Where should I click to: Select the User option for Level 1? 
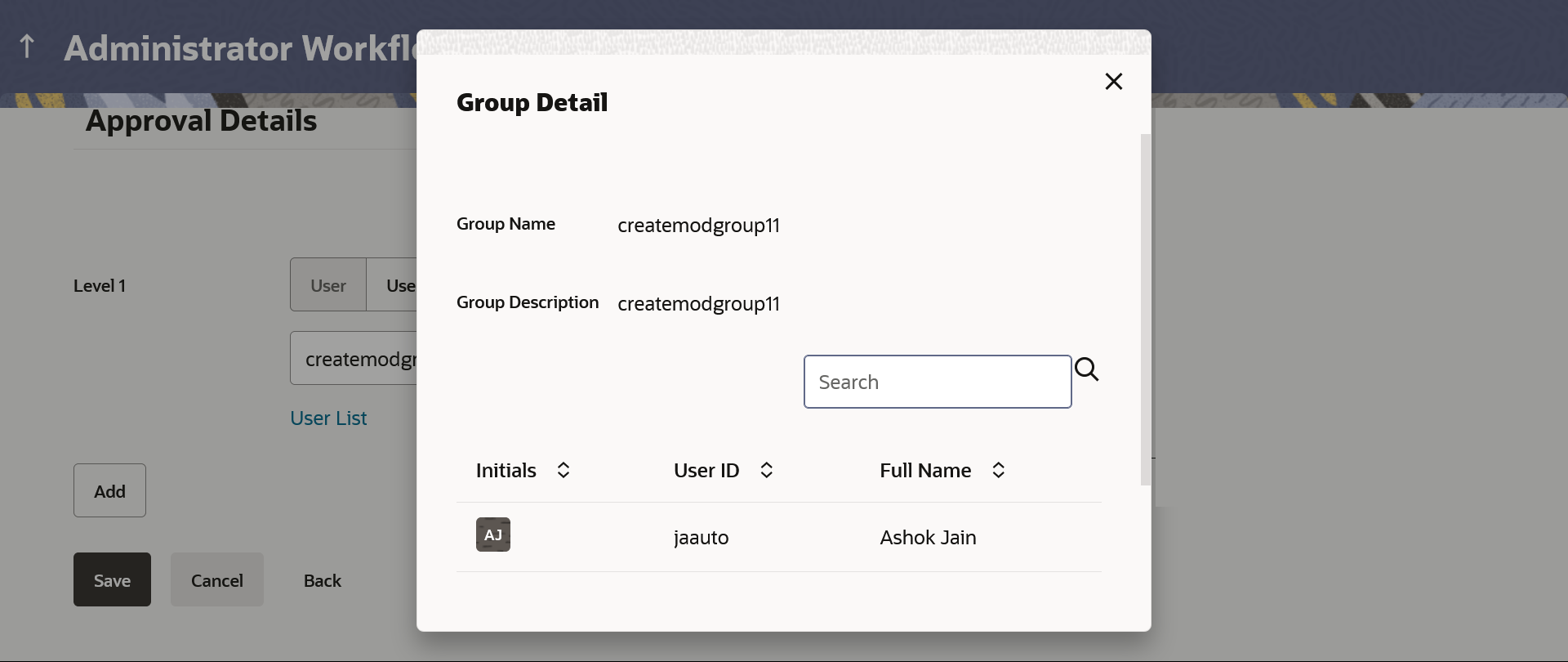pyautogui.click(x=328, y=285)
